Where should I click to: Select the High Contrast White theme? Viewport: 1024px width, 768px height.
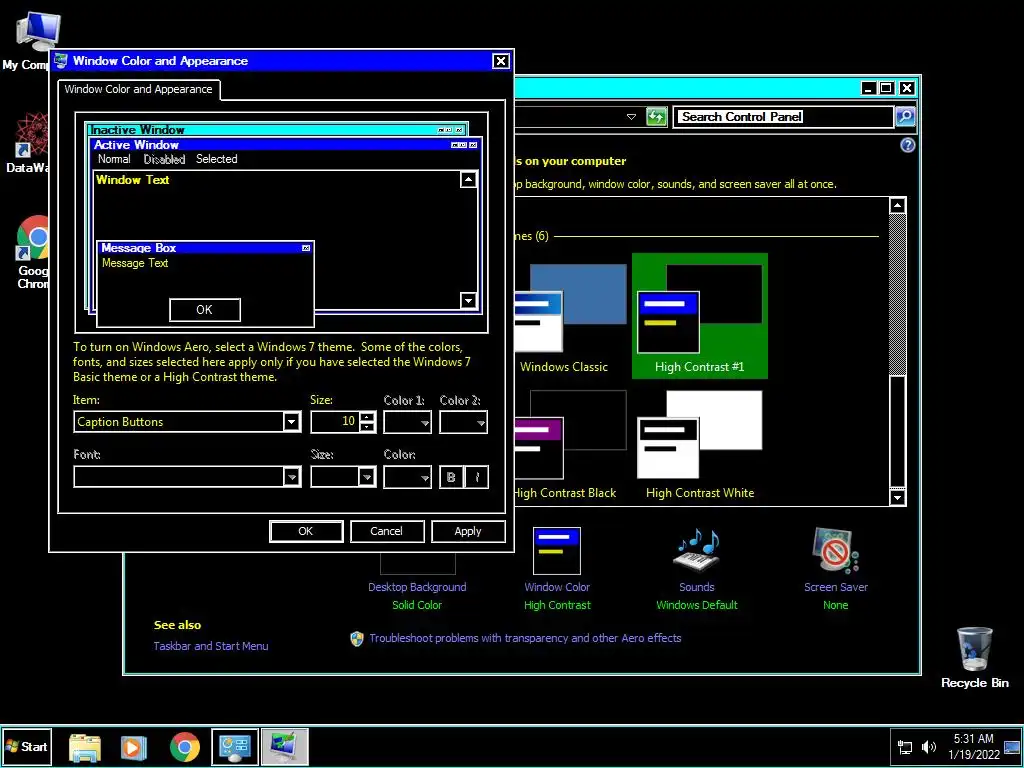(x=699, y=445)
